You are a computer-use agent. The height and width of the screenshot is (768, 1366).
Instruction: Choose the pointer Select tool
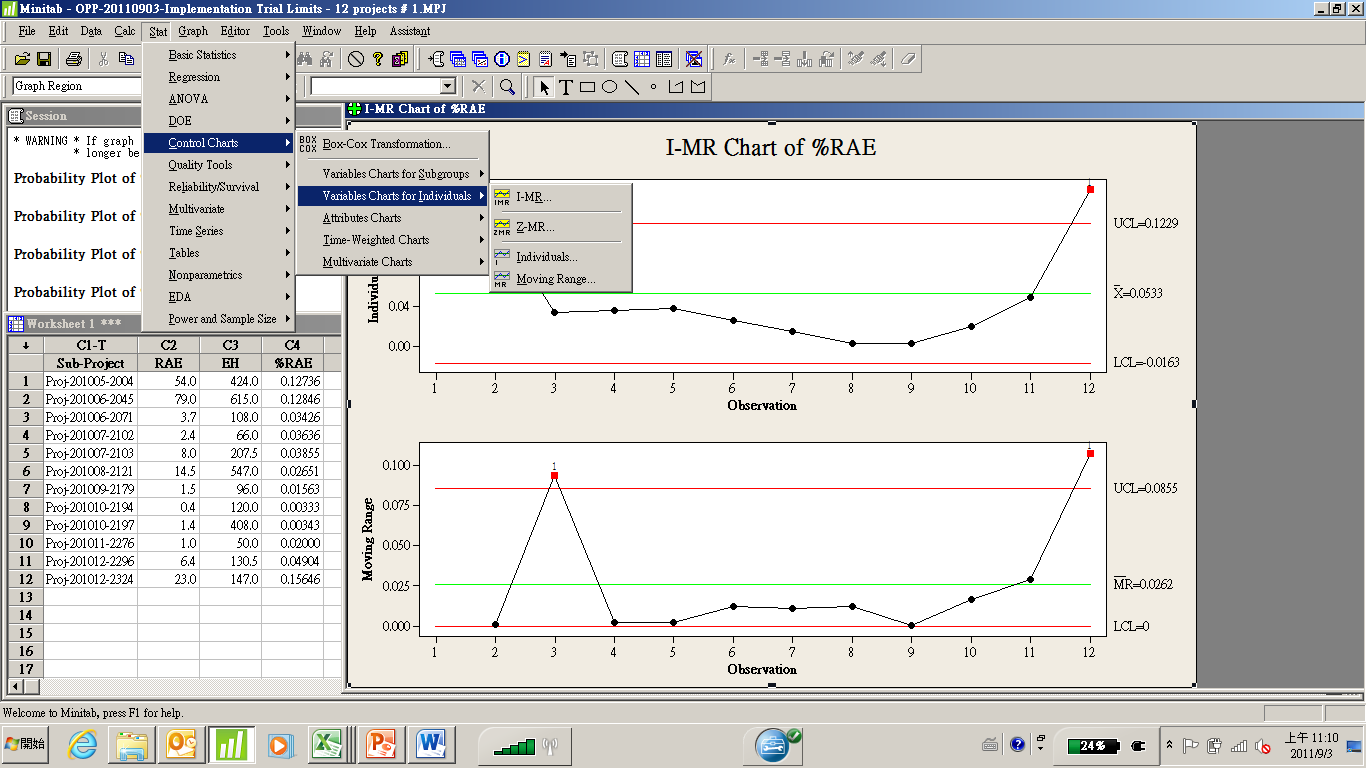544,87
